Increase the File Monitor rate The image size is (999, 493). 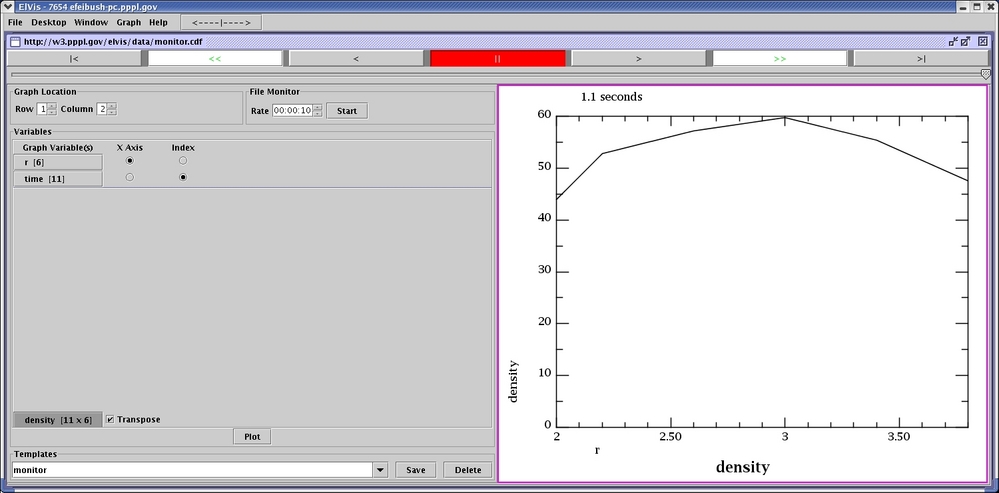[x=317, y=107]
